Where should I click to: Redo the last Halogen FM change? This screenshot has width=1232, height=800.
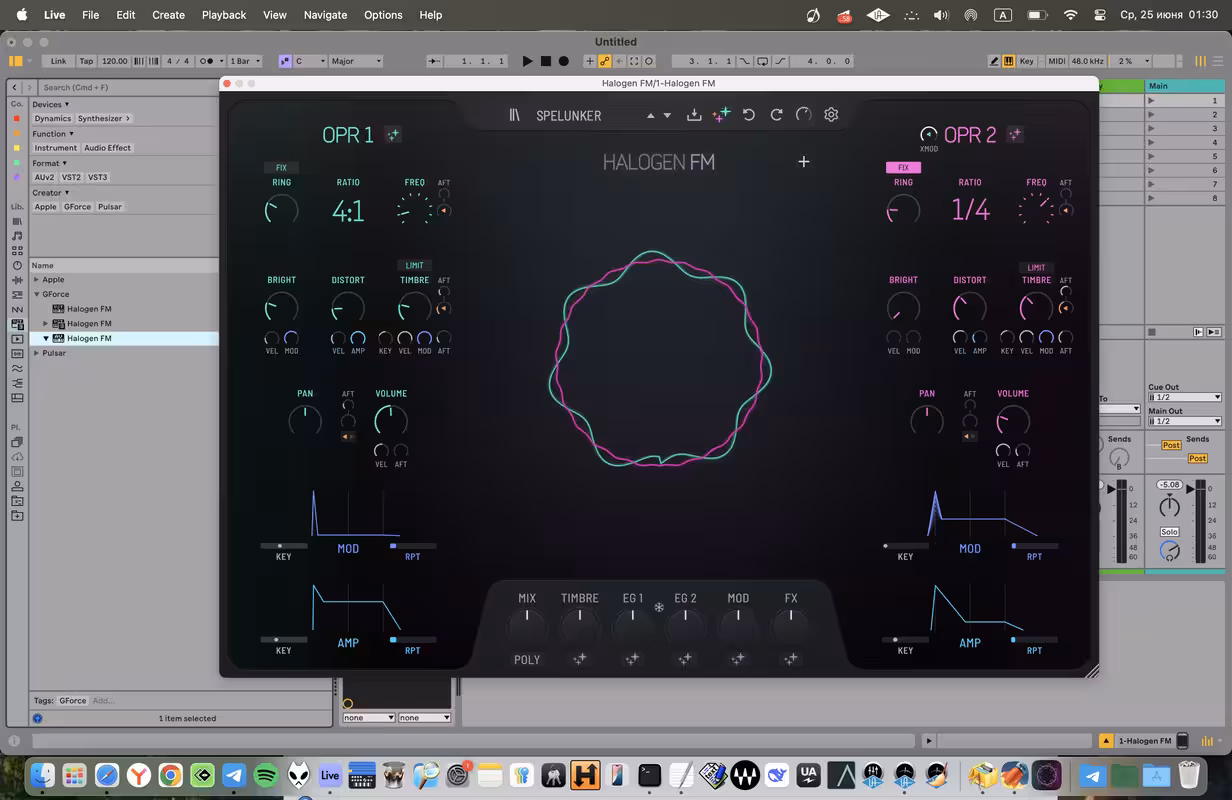tap(776, 115)
